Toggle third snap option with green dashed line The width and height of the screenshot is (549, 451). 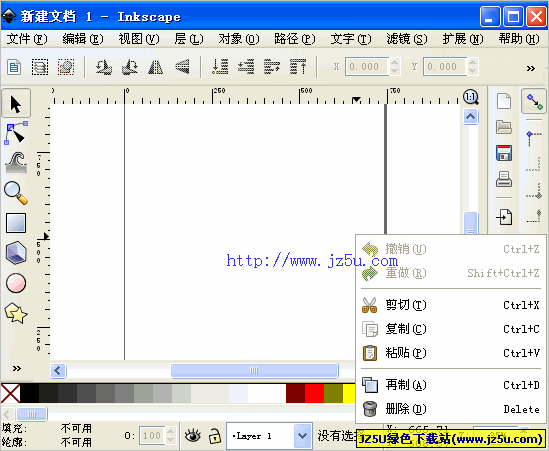coord(534,164)
